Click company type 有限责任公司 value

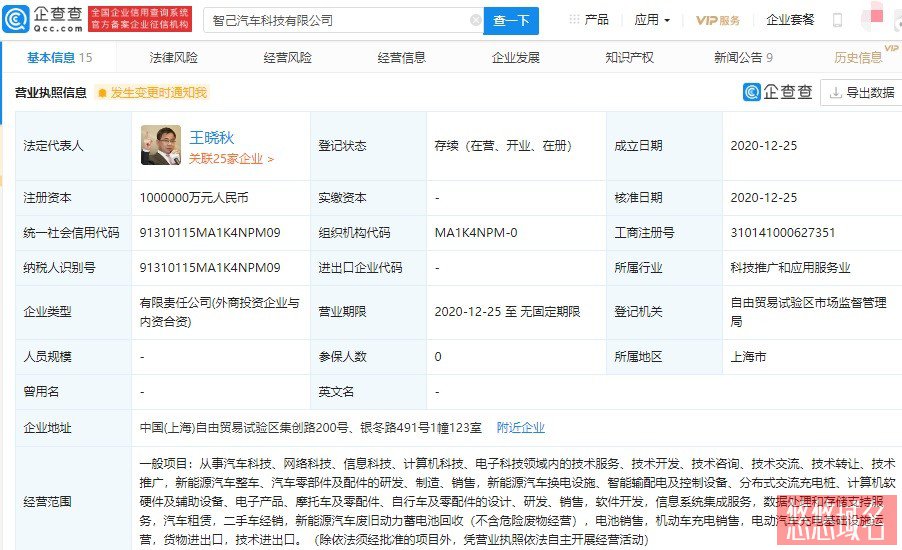[220, 312]
